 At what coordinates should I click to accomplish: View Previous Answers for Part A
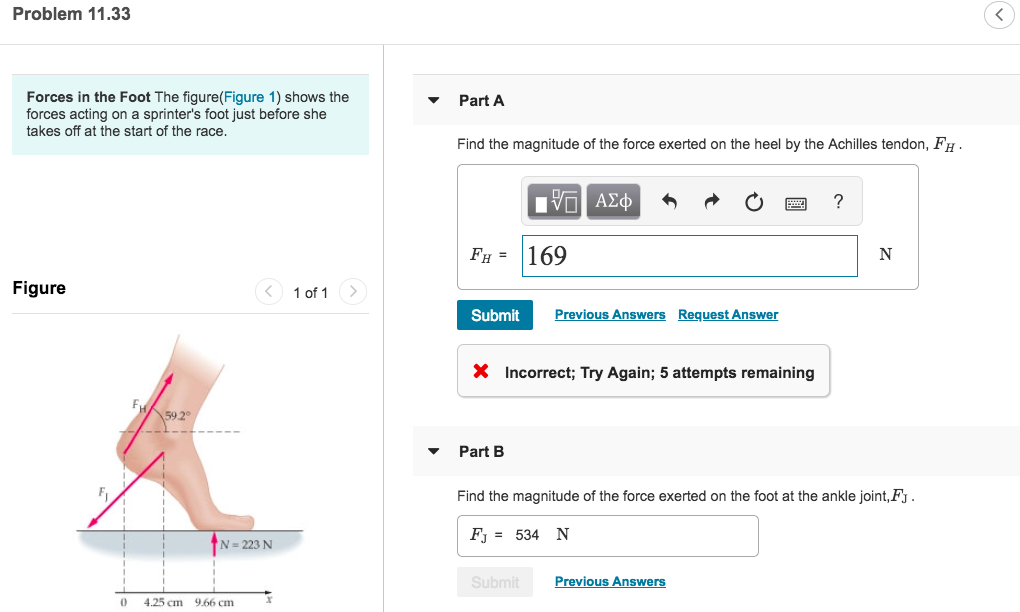click(609, 314)
